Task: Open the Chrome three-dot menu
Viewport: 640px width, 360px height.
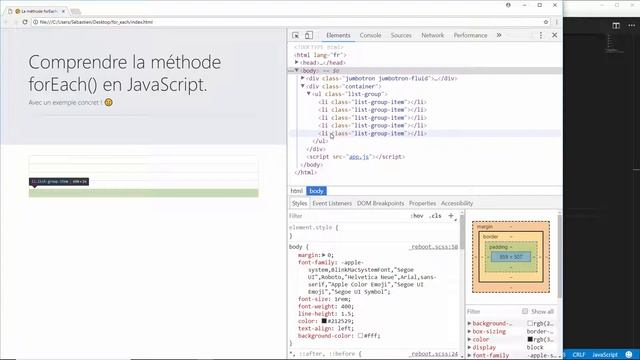Action: 556,22
